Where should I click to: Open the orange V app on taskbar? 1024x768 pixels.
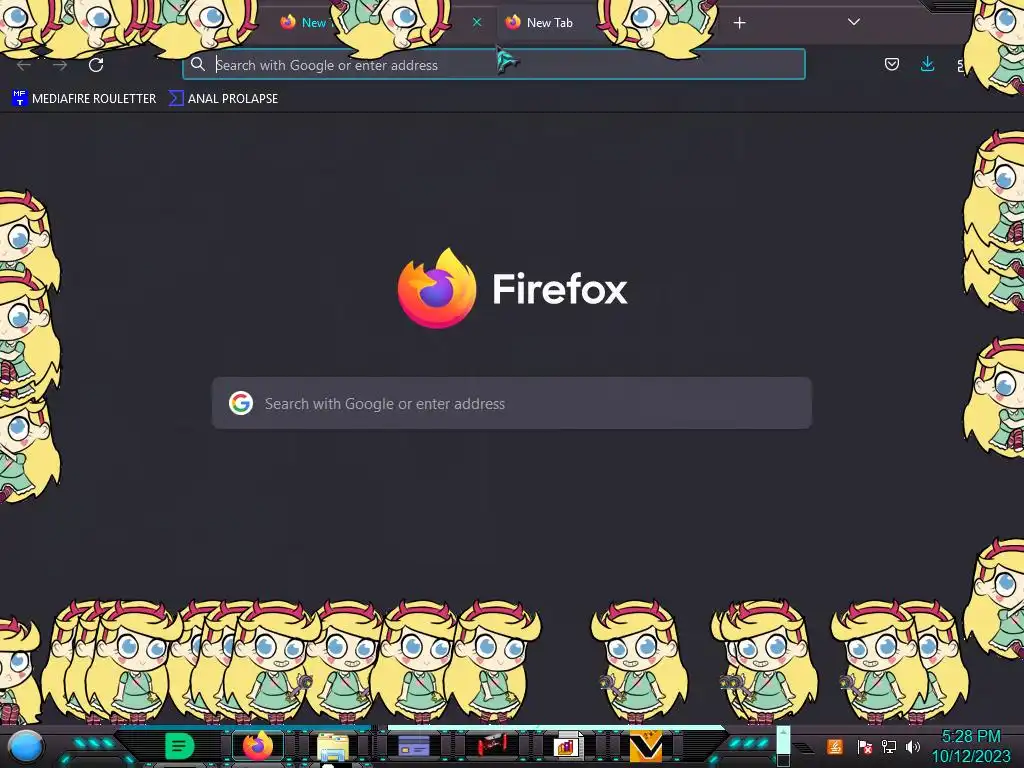coord(645,746)
